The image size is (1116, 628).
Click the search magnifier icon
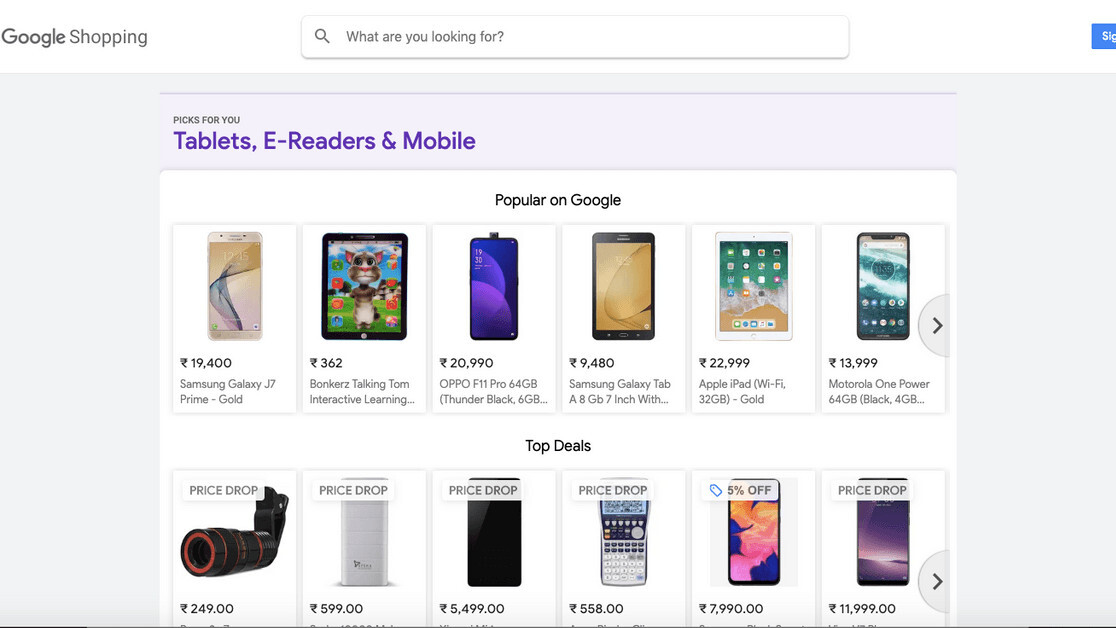tap(322, 37)
